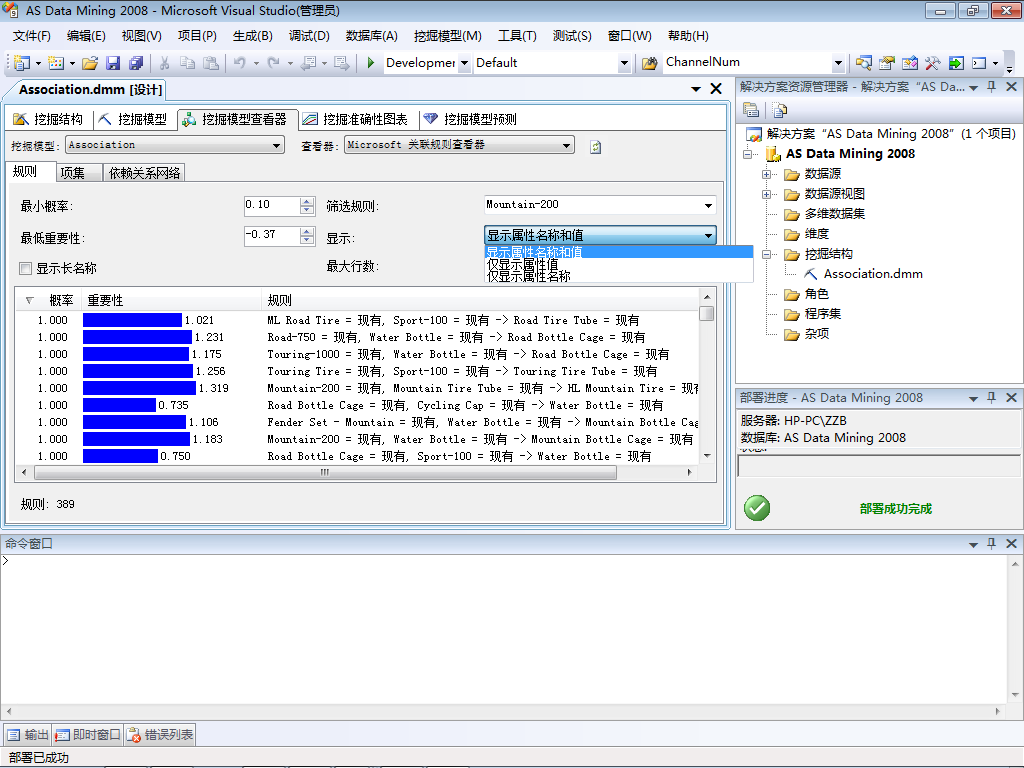Open file using the folder toolbar icon
This screenshot has height=768, width=1024.
[x=90, y=63]
